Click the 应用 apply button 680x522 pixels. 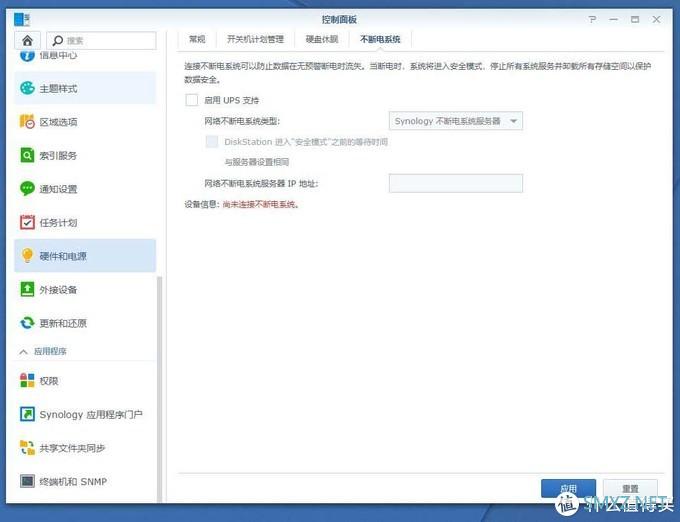(x=568, y=489)
